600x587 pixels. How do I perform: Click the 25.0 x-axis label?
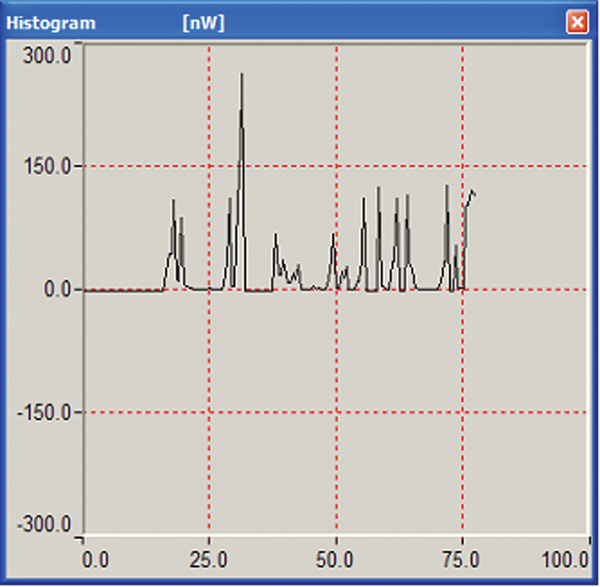click(210, 556)
